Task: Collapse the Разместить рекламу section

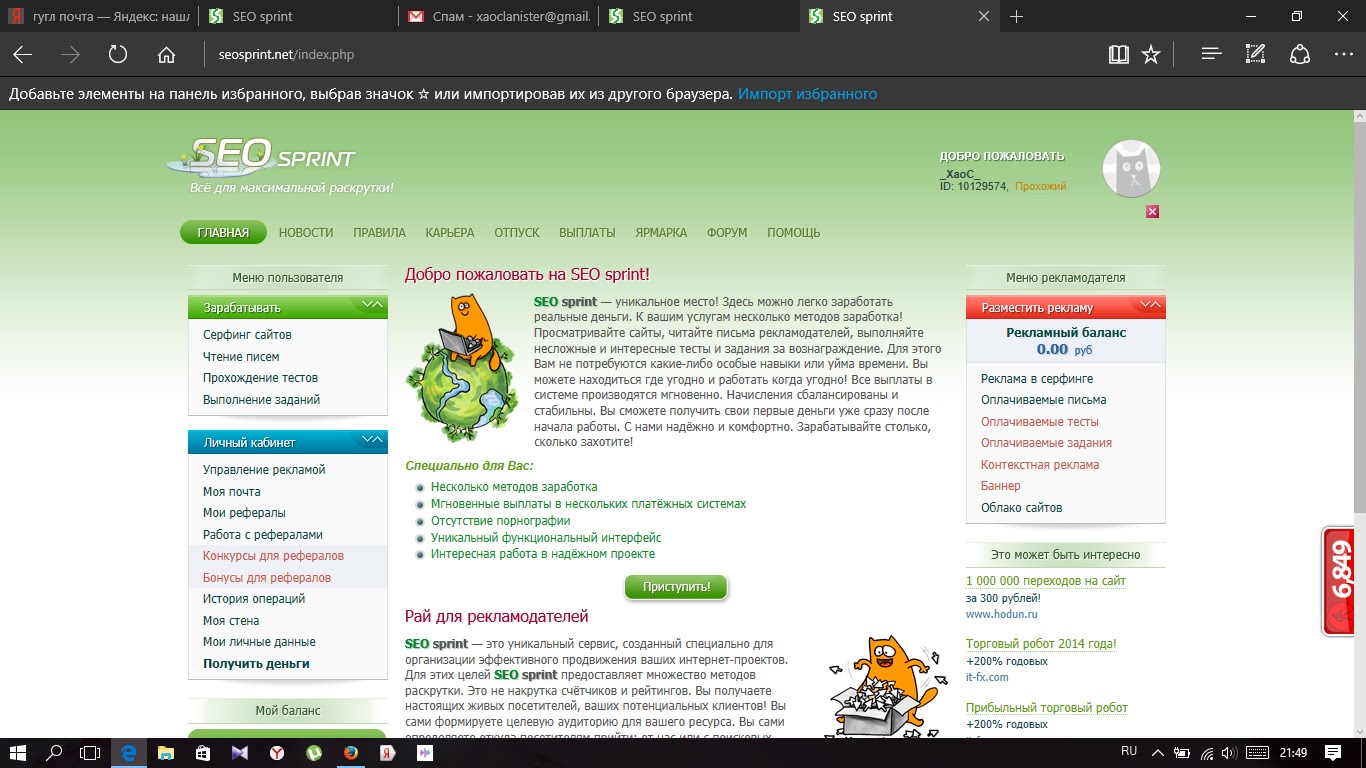Action: (1150, 305)
